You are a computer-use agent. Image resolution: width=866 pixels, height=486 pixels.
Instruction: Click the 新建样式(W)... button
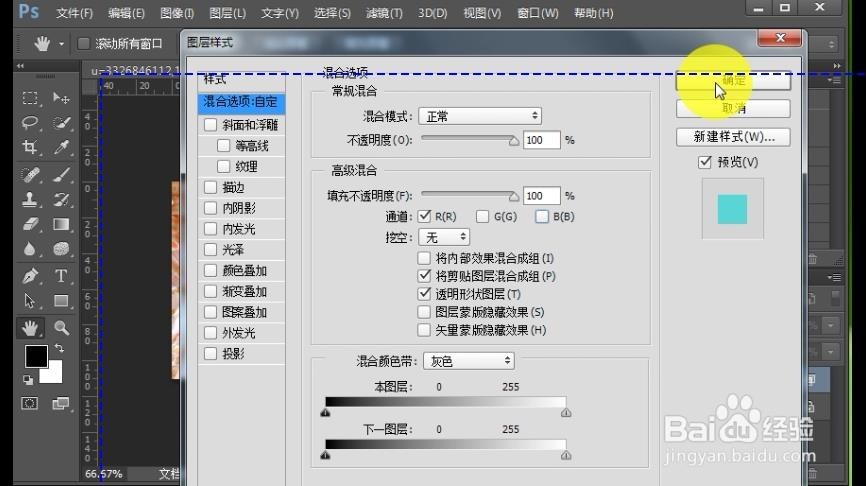[x=733, y=137]
